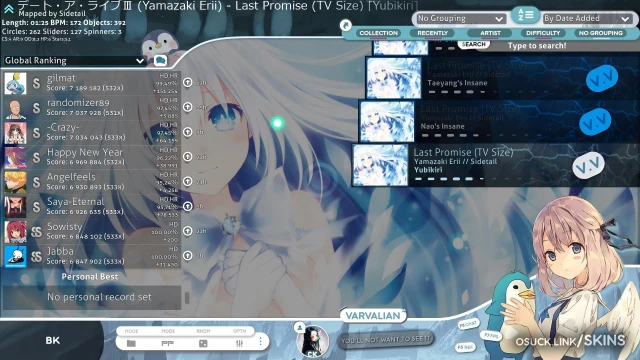Click the up-arrow icon on randomizer89's row
640x360 pixels.
[187, 107]
